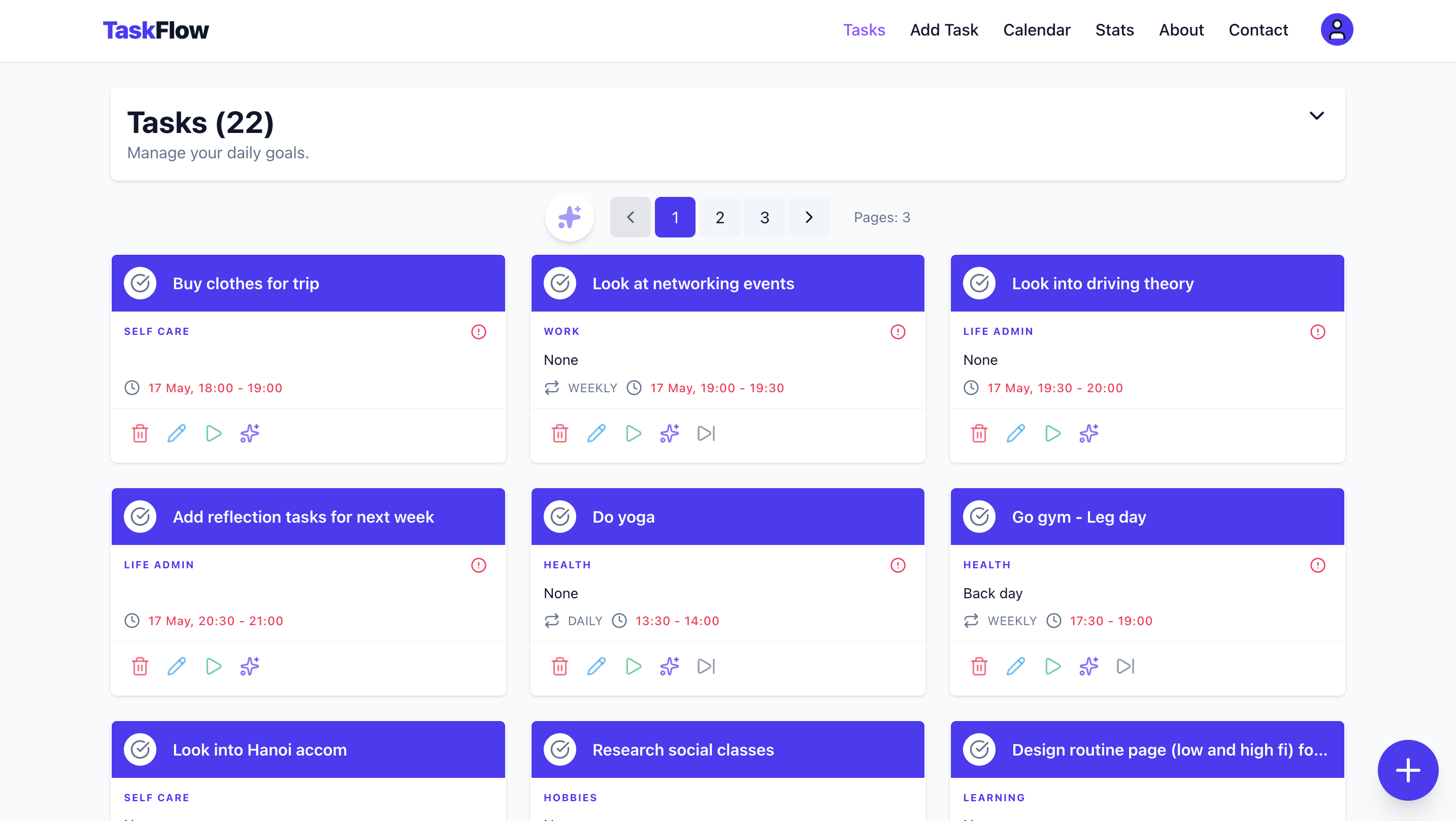Click overdue alert icon on 'Do yoga'

coord(898,565)
